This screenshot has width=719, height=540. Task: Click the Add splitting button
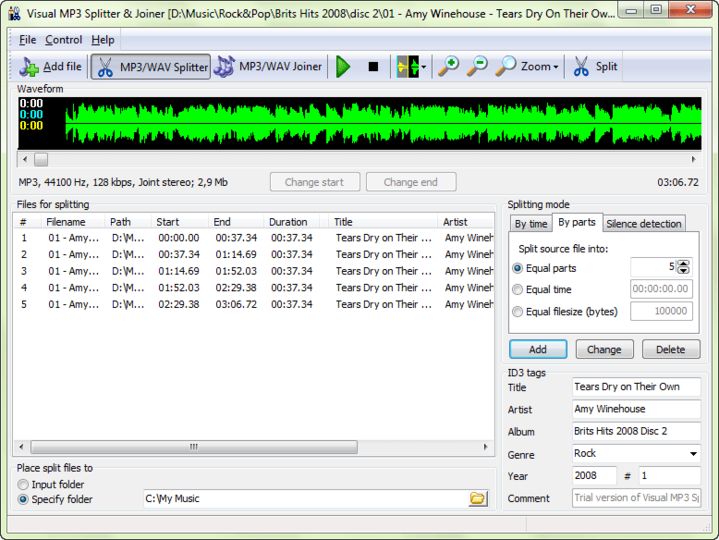click(538, 349)
